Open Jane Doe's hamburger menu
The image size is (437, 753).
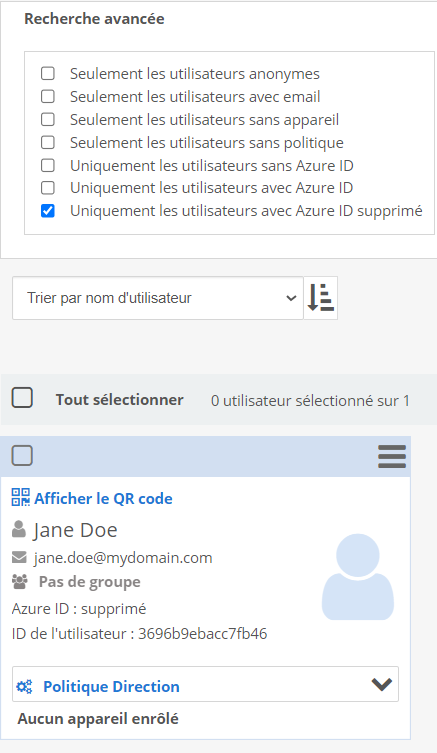(x=392, y=456)
